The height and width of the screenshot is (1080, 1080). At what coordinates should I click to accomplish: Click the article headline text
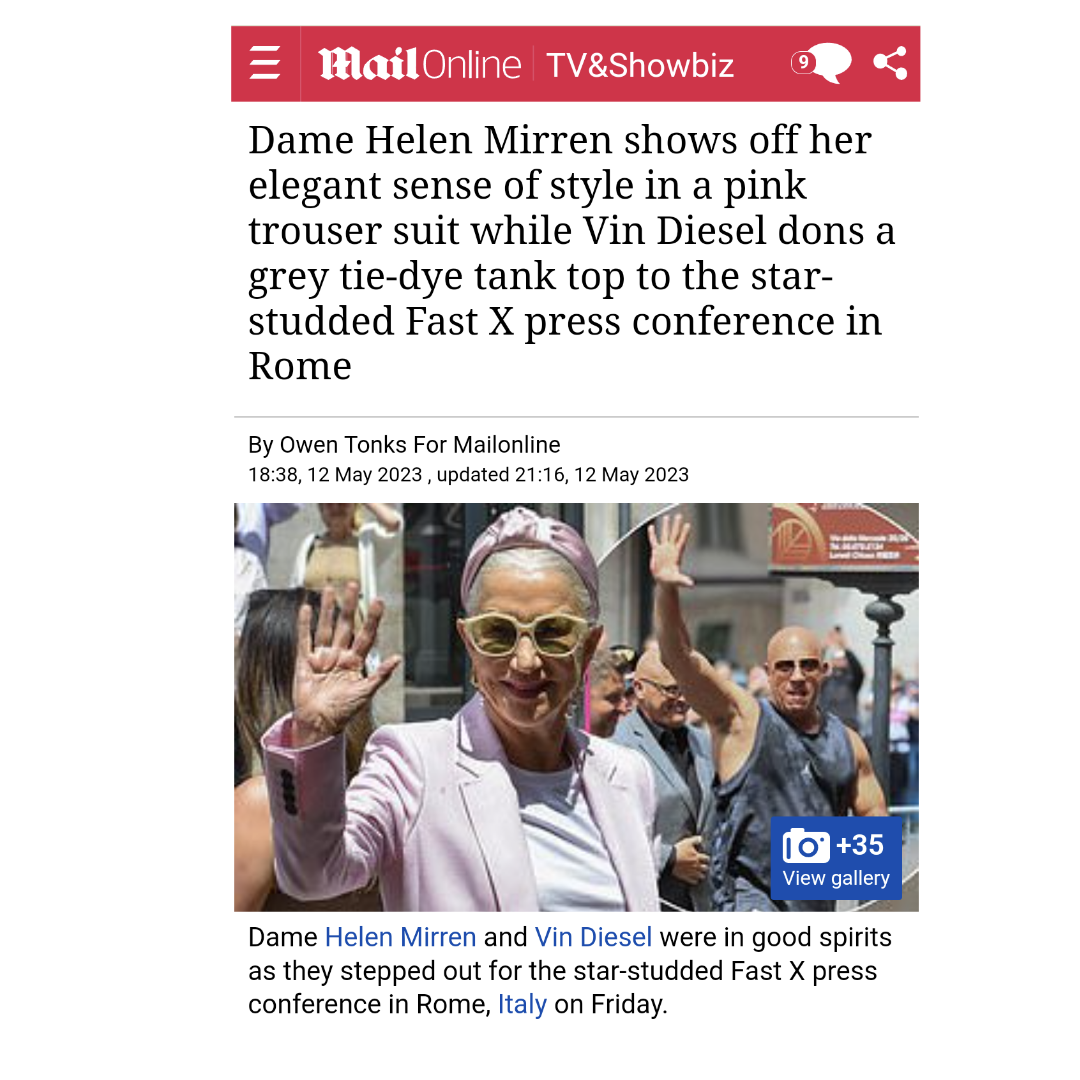click(x=572, y=253)
